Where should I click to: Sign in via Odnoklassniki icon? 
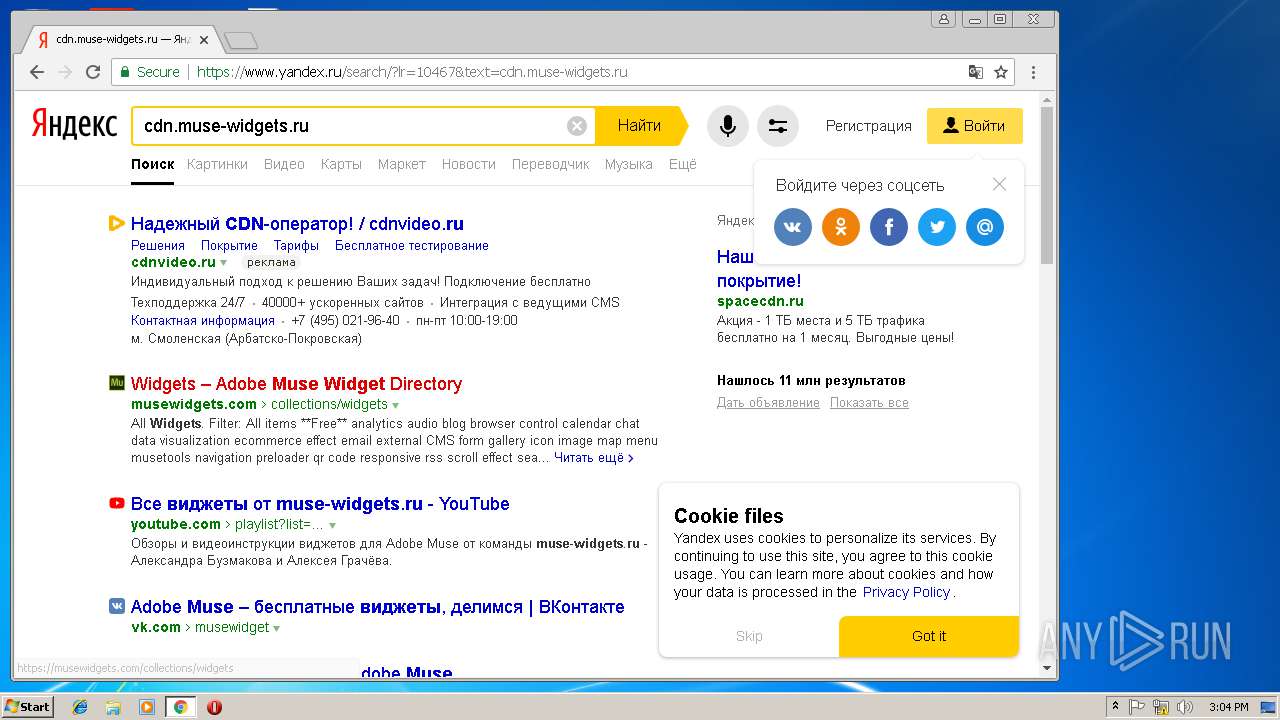841,227
